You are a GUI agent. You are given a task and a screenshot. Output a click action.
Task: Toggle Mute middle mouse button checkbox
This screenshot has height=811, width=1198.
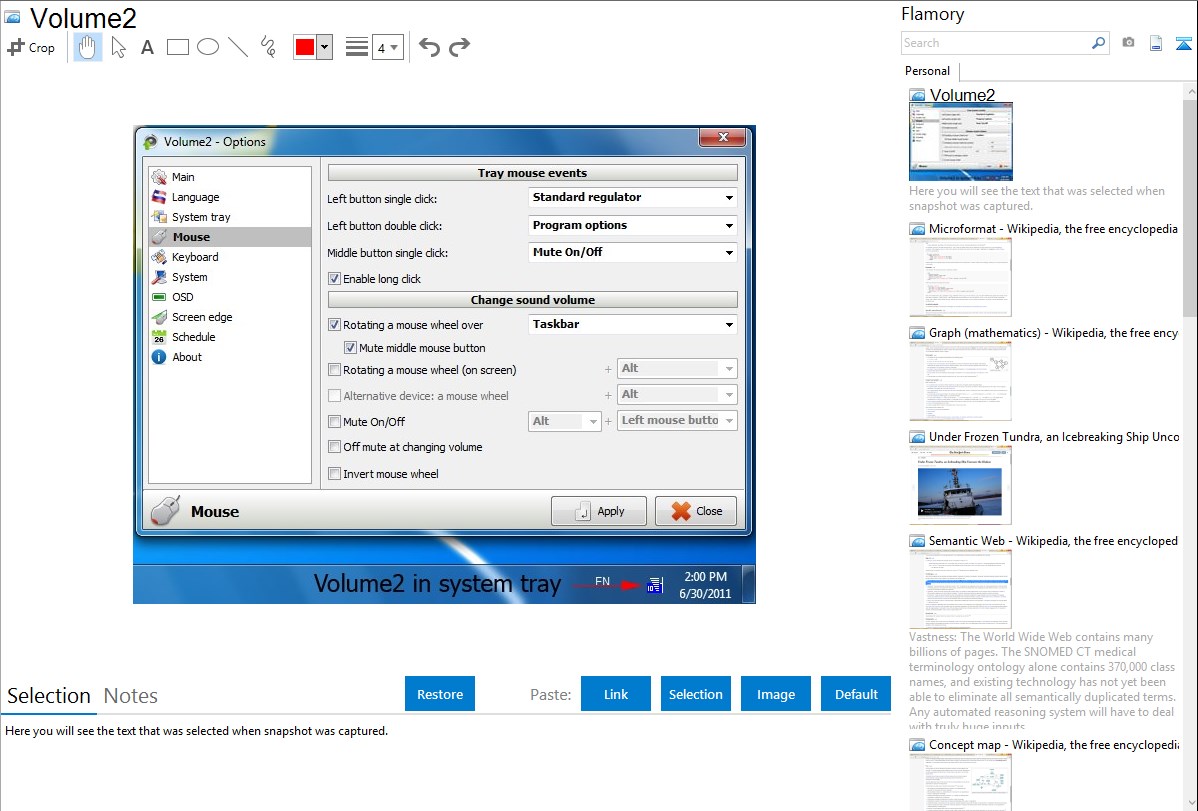[x=350, y=348]
